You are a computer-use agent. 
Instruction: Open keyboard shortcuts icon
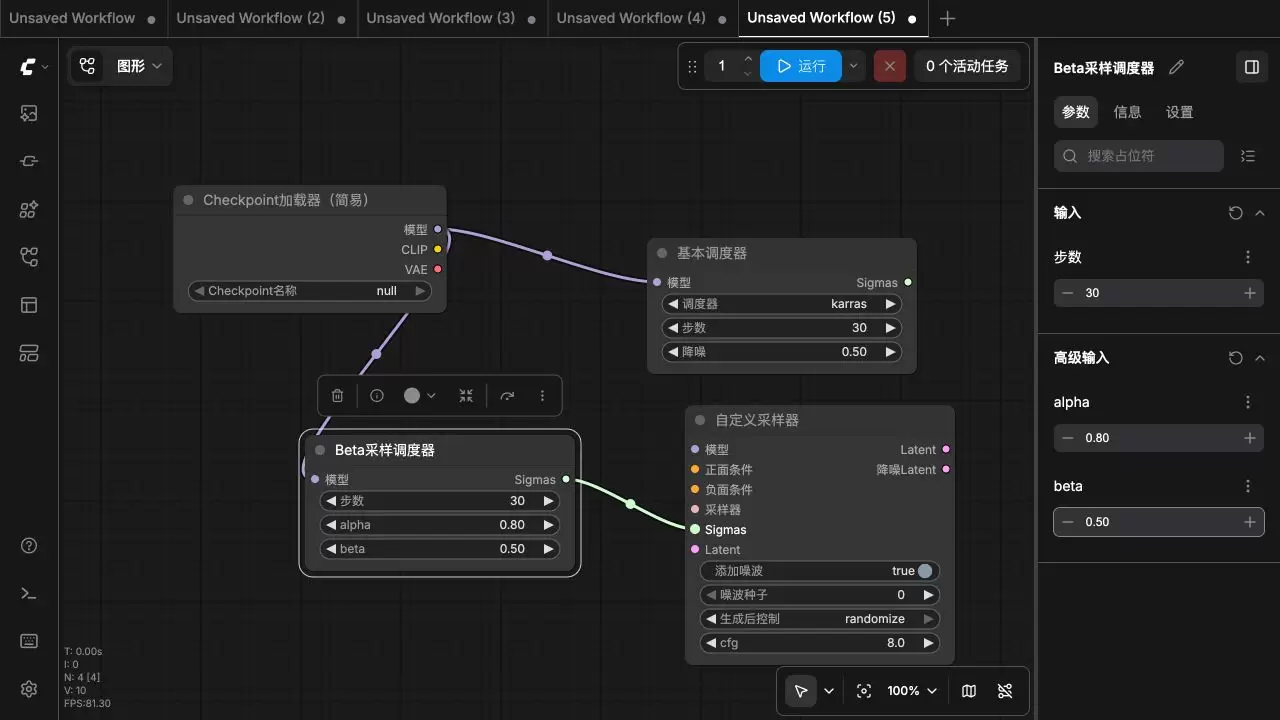pyautogui.click(x=29, y=641)
